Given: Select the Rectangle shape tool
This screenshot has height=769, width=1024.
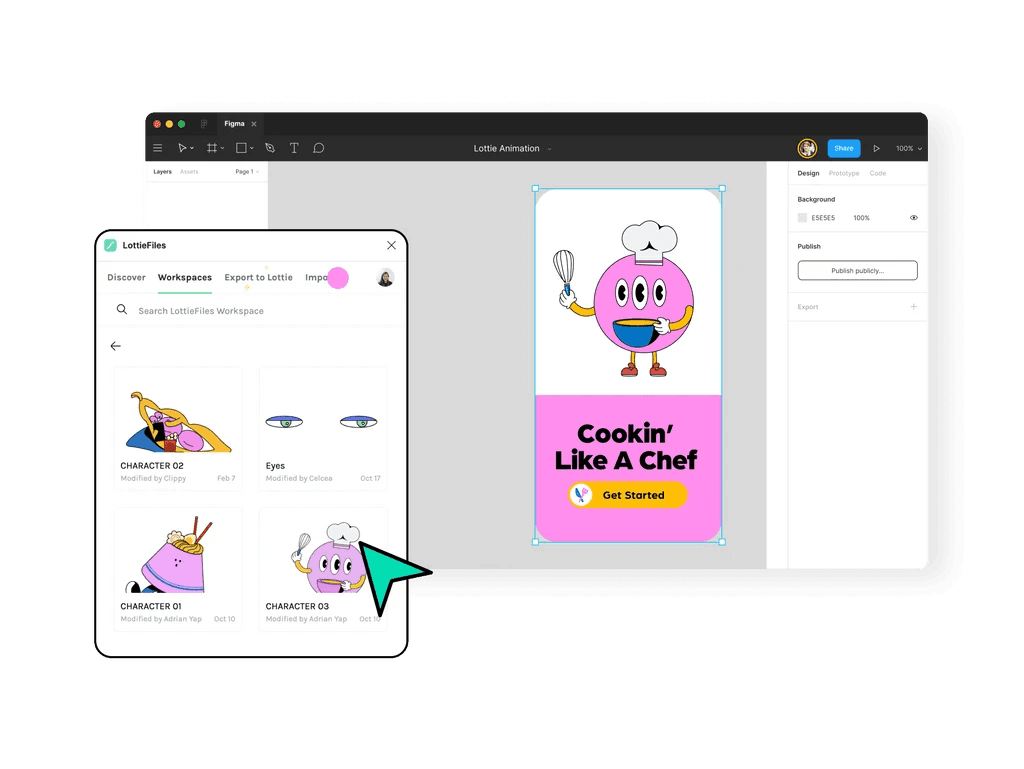Looking at the screenshot, I should coord(239,147).
